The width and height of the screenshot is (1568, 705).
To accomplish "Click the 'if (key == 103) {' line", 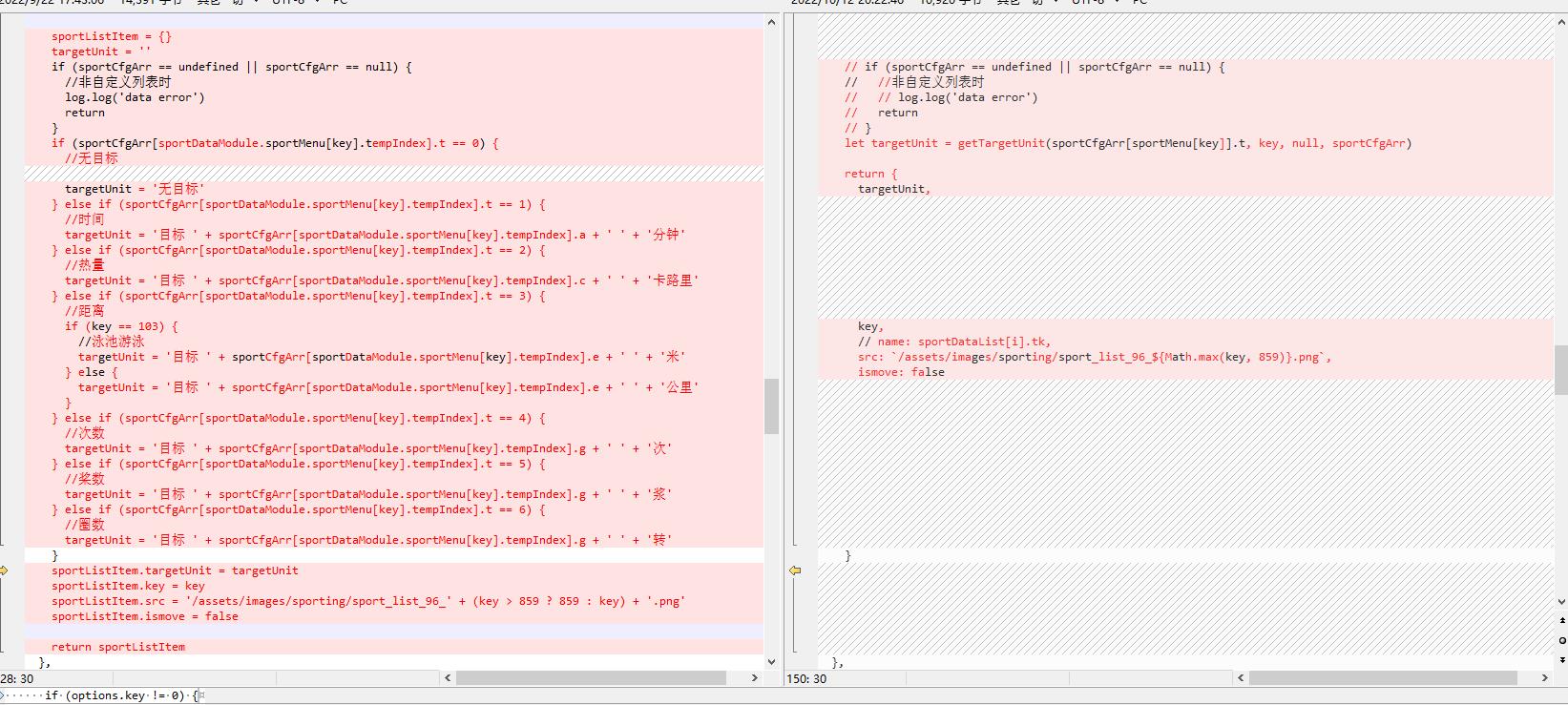I will (x=121, y=326).
